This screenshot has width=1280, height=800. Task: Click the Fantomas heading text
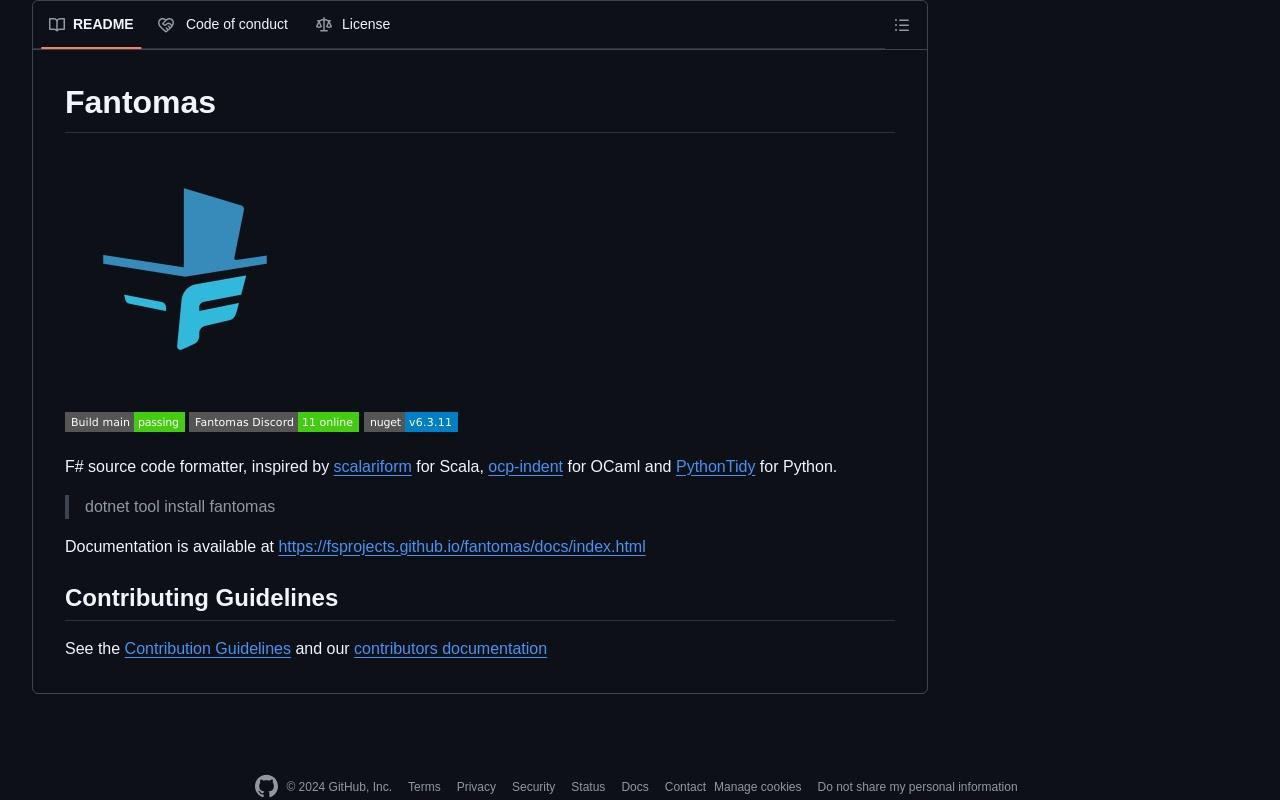[x=140, y=102]
